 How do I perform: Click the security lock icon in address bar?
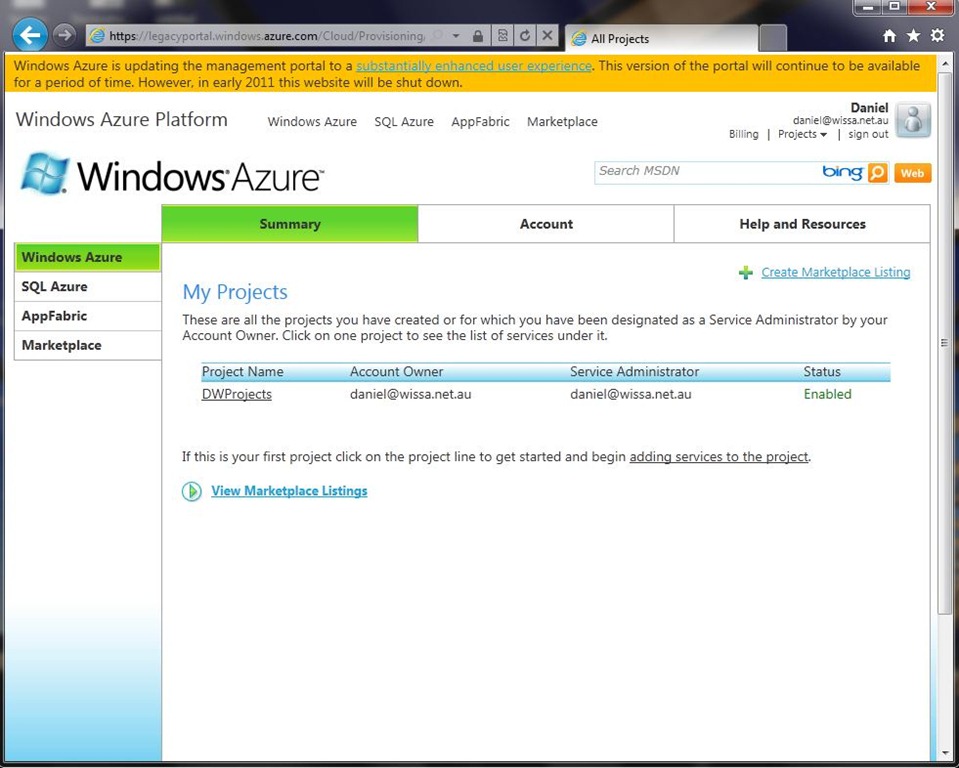click(478, 36)
